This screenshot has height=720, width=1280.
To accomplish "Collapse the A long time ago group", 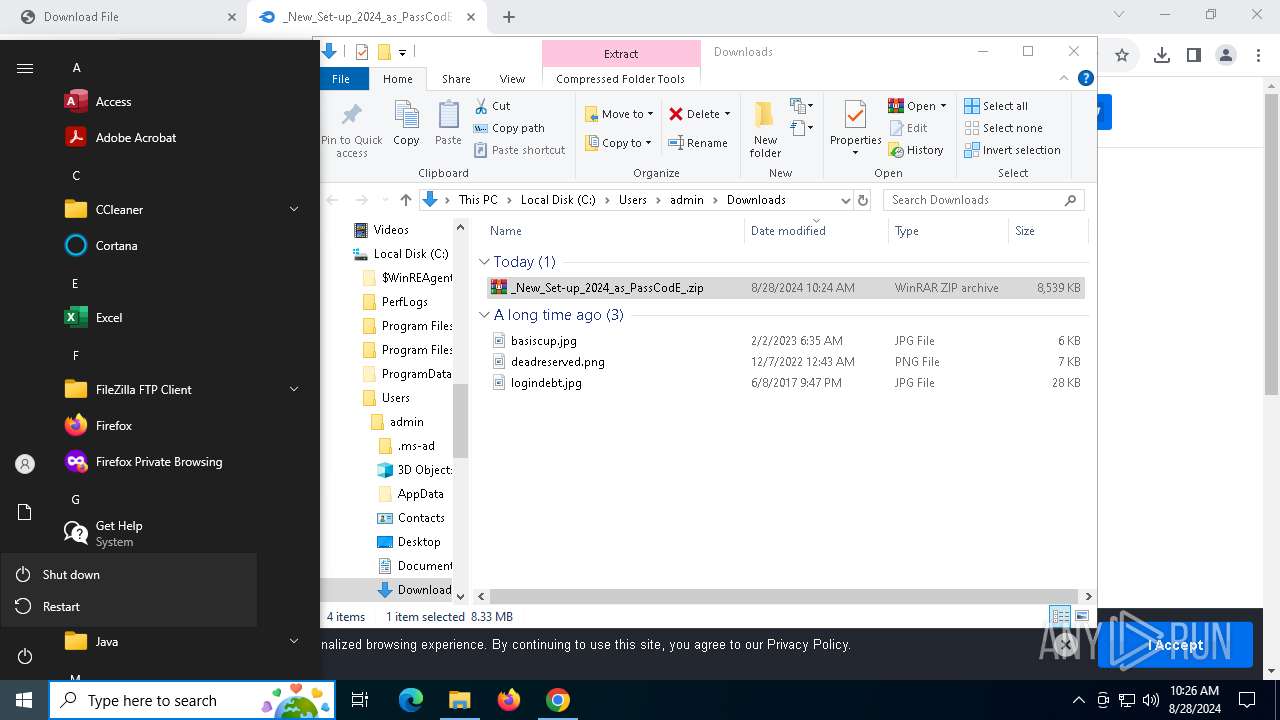I will [485, 315].
